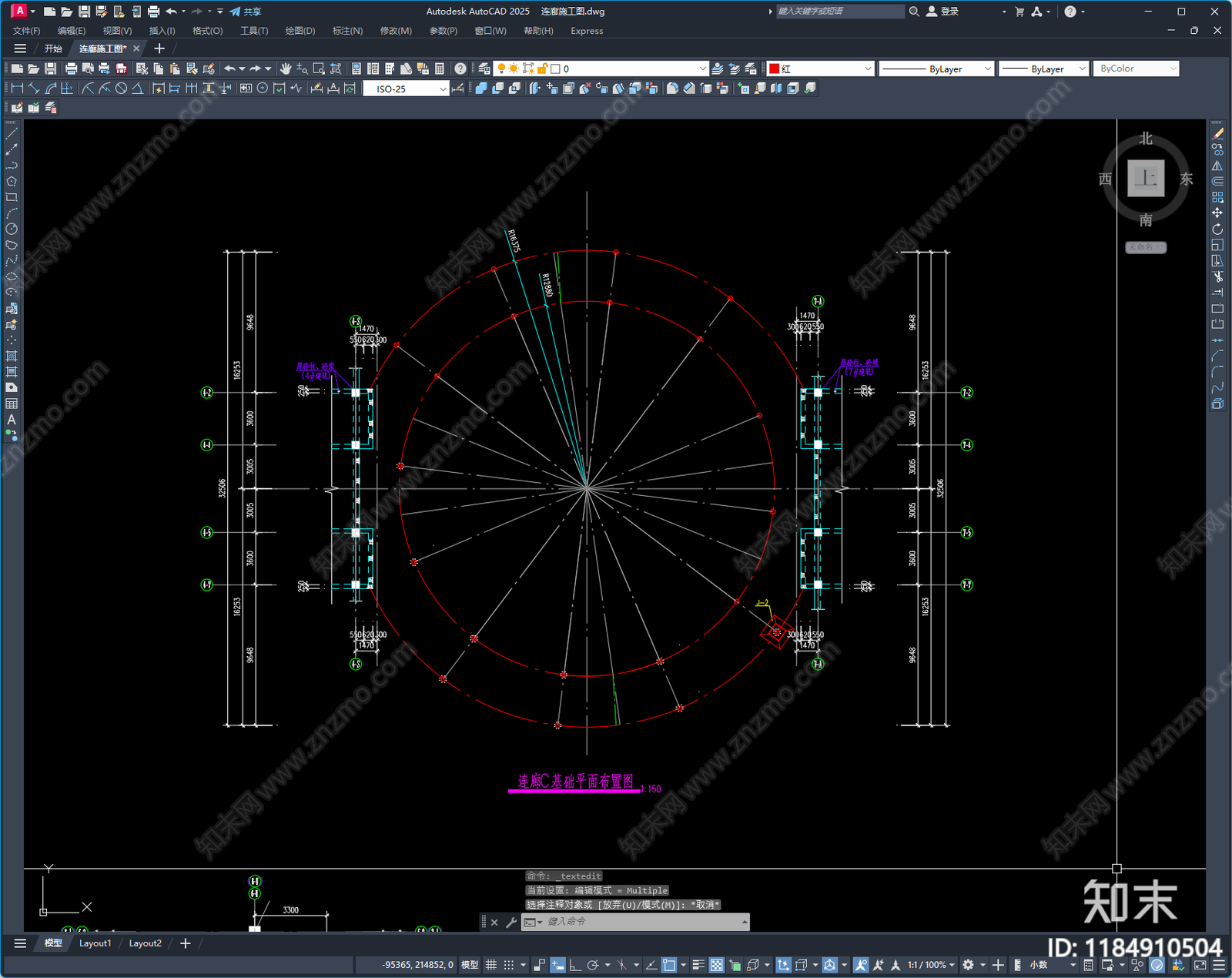This screenshot has width=1232, height=978.
Task: Select the Line tool in draw toolbar
Action: click(x=12, y=133)
